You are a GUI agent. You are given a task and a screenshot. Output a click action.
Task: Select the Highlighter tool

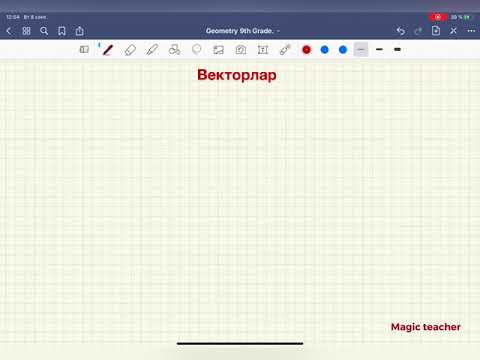[152, 50]
